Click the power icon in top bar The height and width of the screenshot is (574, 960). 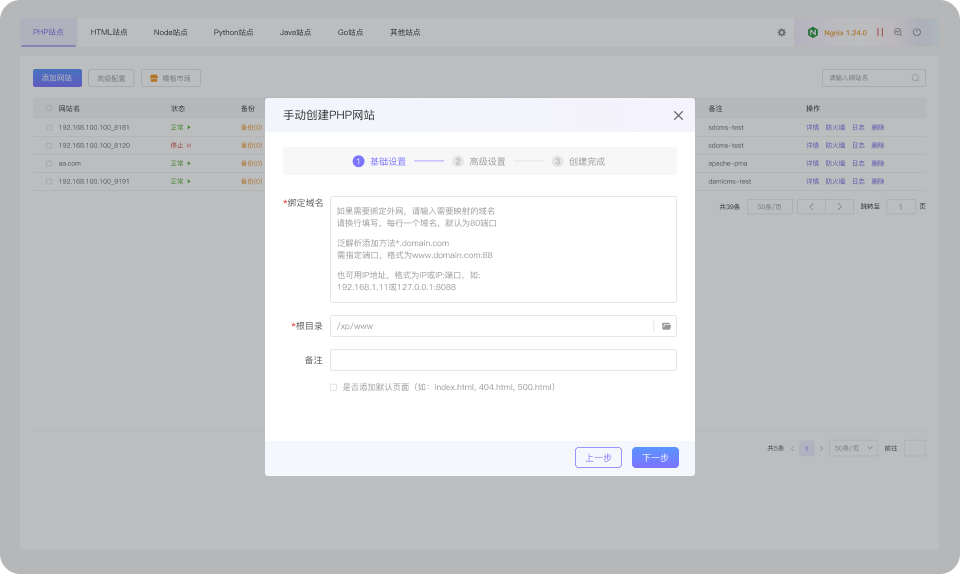tap(917, 32)
